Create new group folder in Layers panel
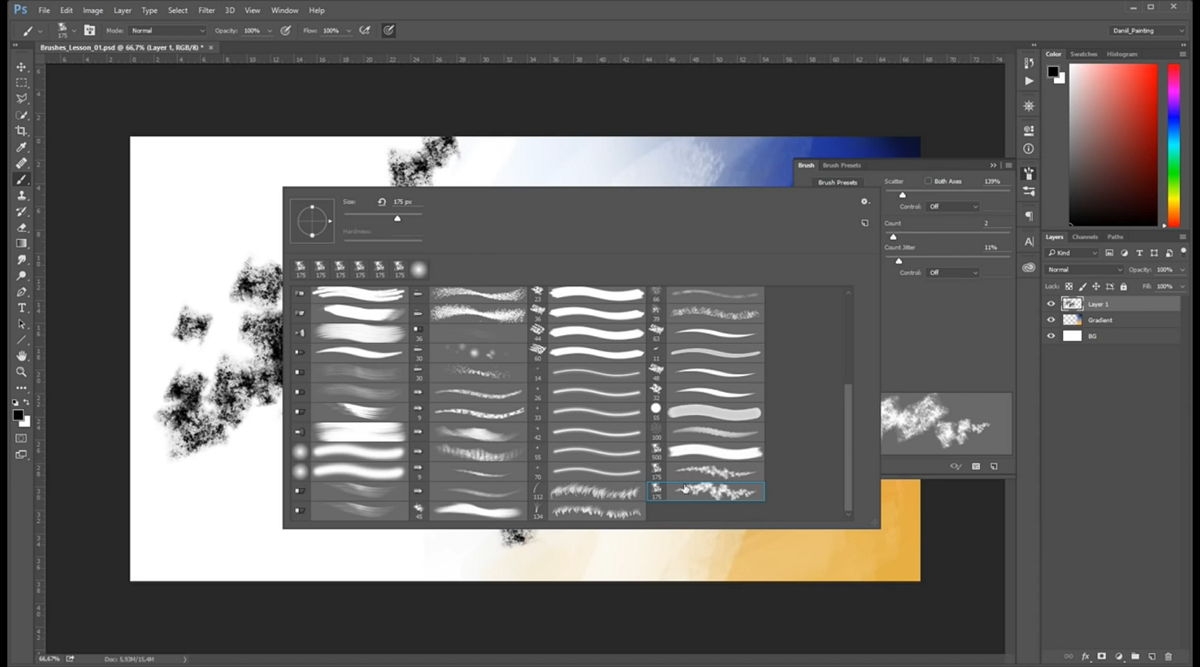1200x667 pixels. [x=1136, y=656]
